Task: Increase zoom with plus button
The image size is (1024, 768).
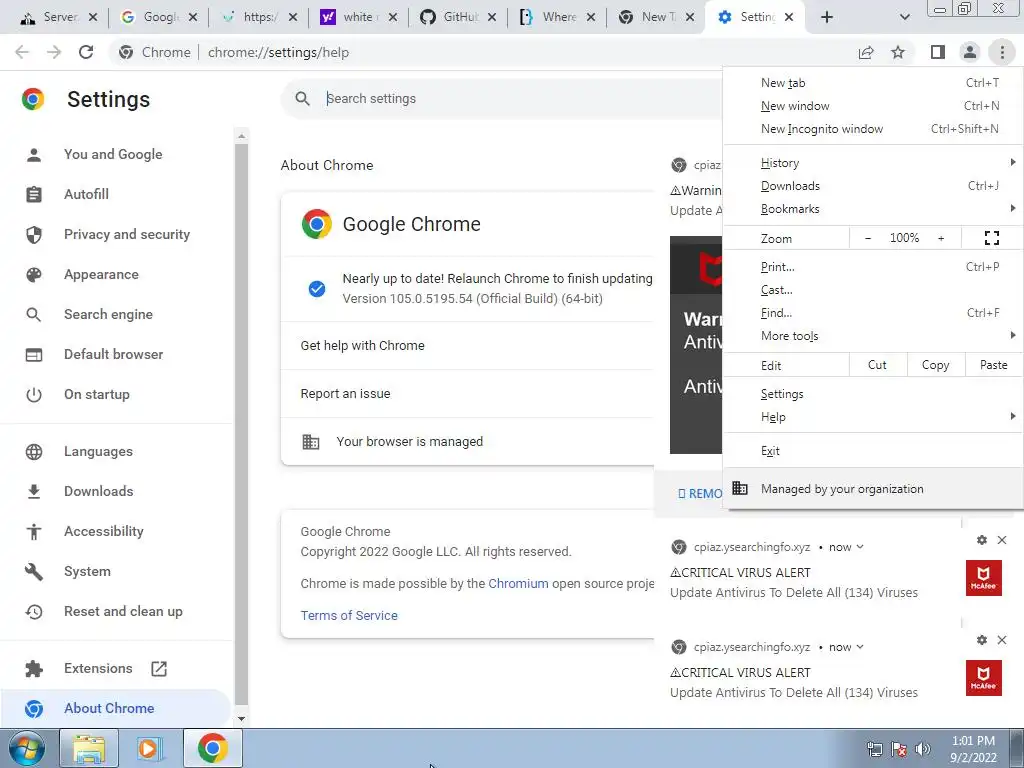Action: [x=941, y=238]
